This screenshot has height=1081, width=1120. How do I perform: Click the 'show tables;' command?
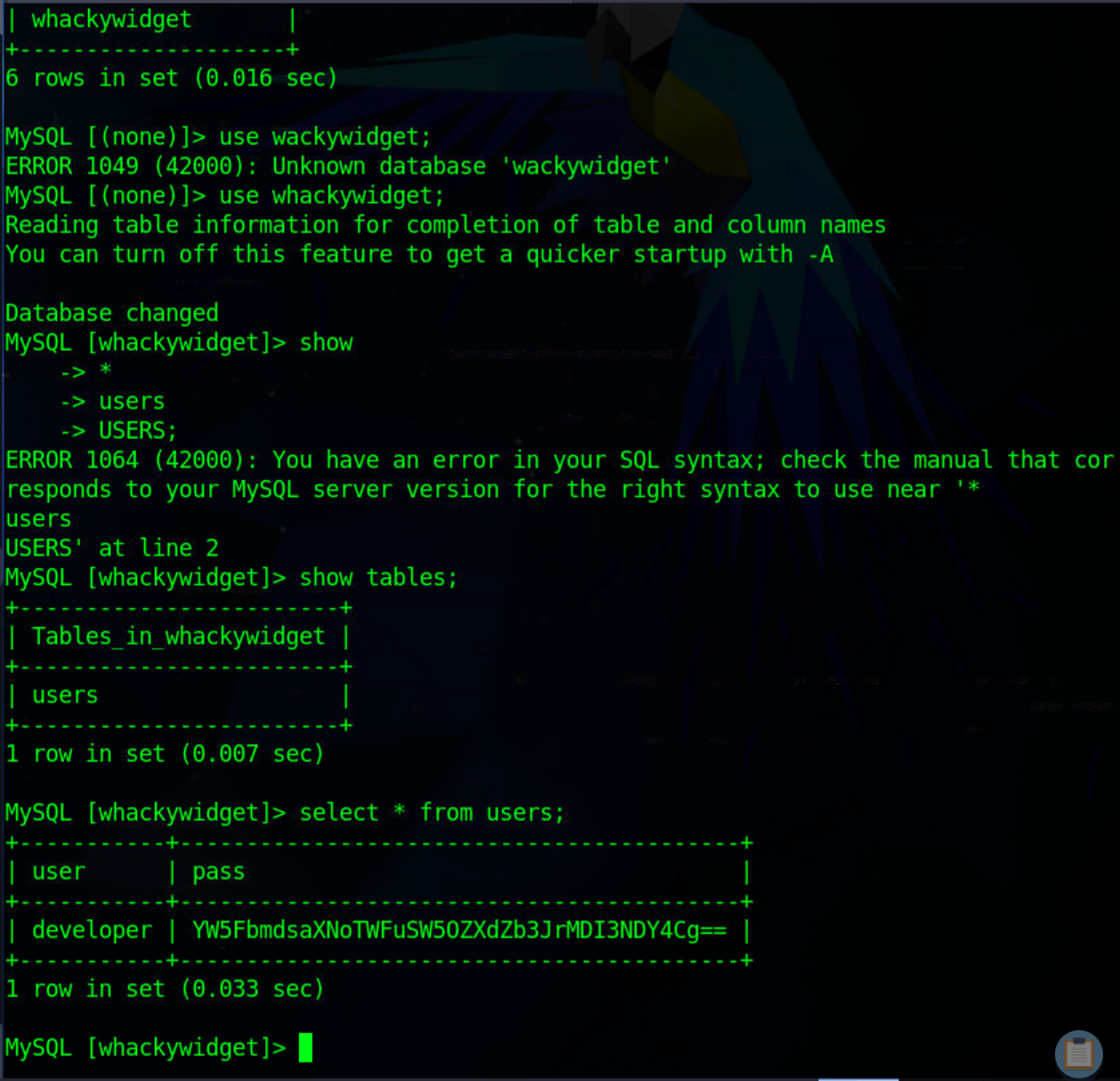(x=378, y=577)
